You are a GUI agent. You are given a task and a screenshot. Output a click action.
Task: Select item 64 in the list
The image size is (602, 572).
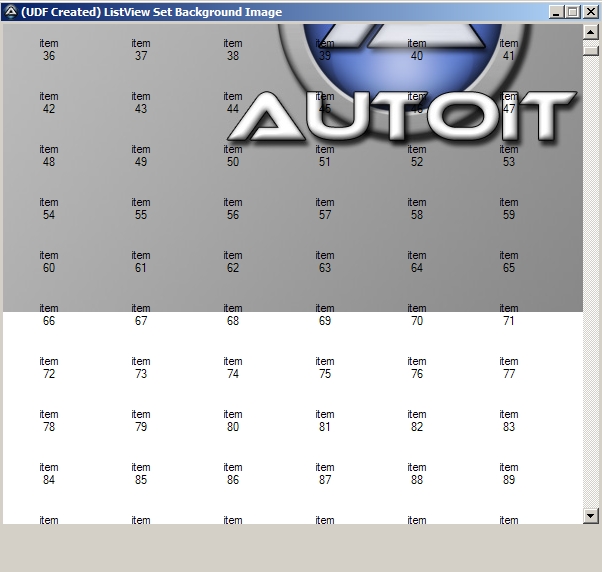[417, 262]
